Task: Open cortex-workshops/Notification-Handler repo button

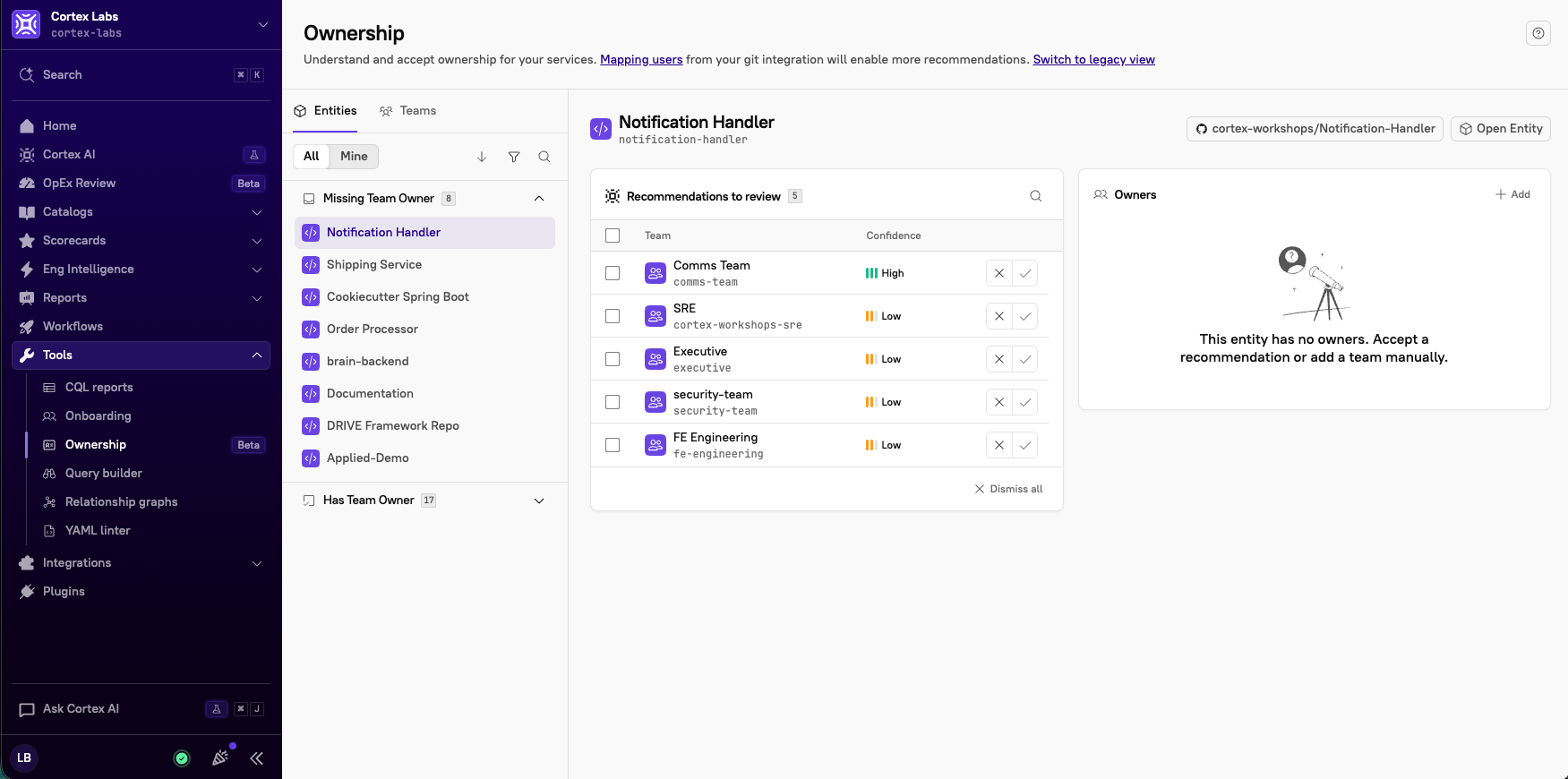Action: (1315, 129)
